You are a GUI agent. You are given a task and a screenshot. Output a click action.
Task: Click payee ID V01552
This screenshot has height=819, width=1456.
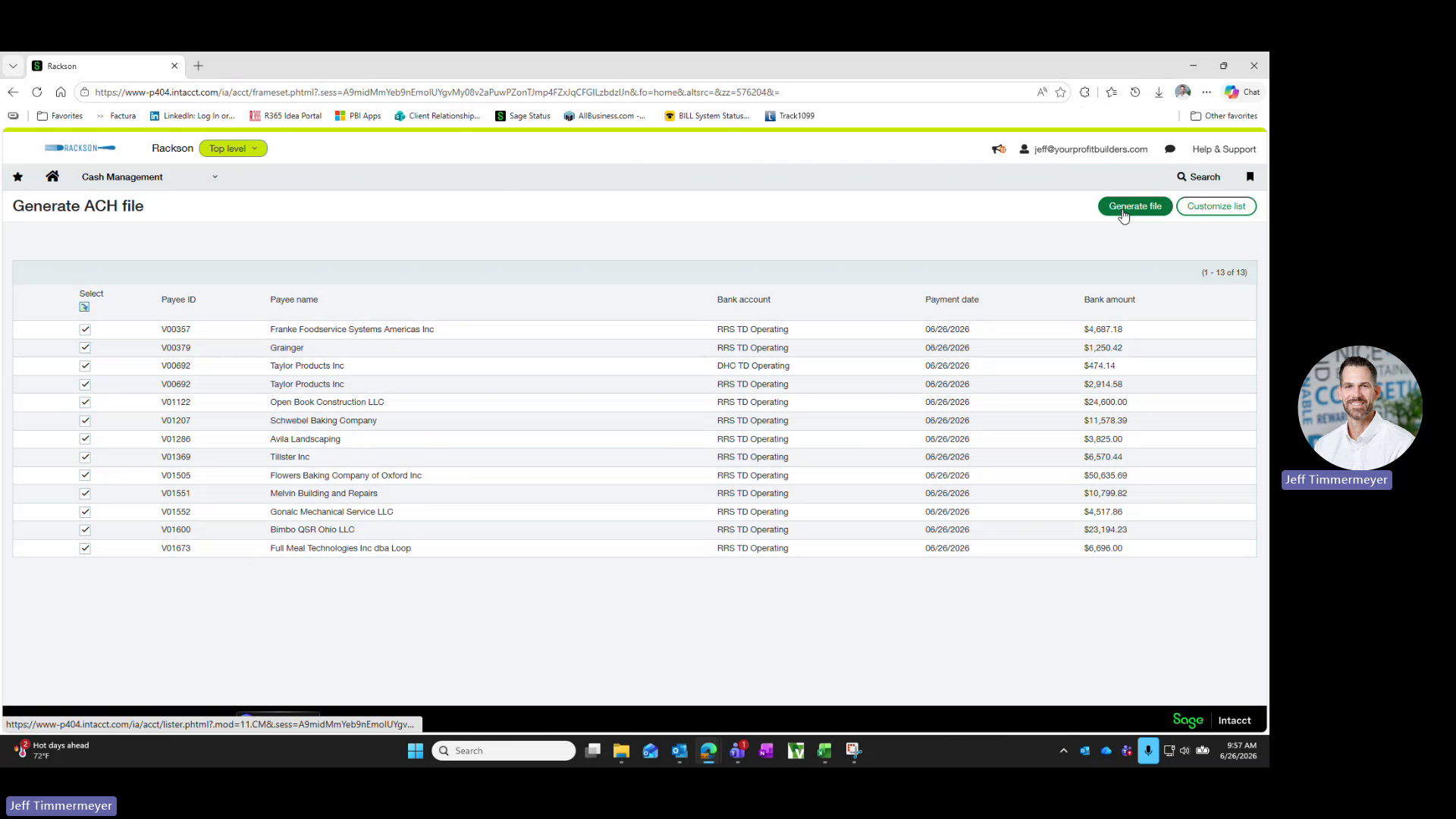click(x=176, y=512)
